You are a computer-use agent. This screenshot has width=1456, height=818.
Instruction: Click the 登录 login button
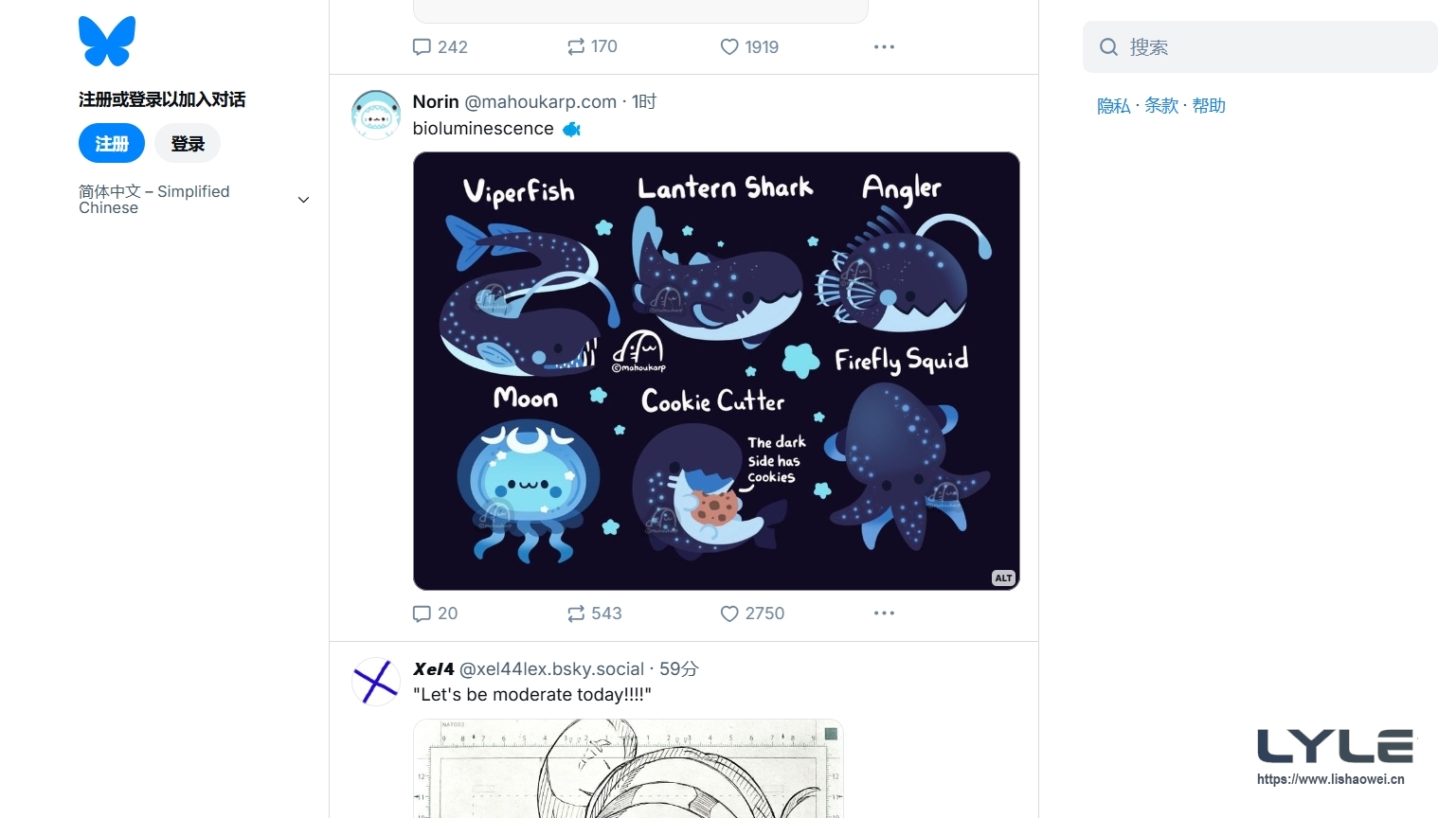(x=188, y=144)
